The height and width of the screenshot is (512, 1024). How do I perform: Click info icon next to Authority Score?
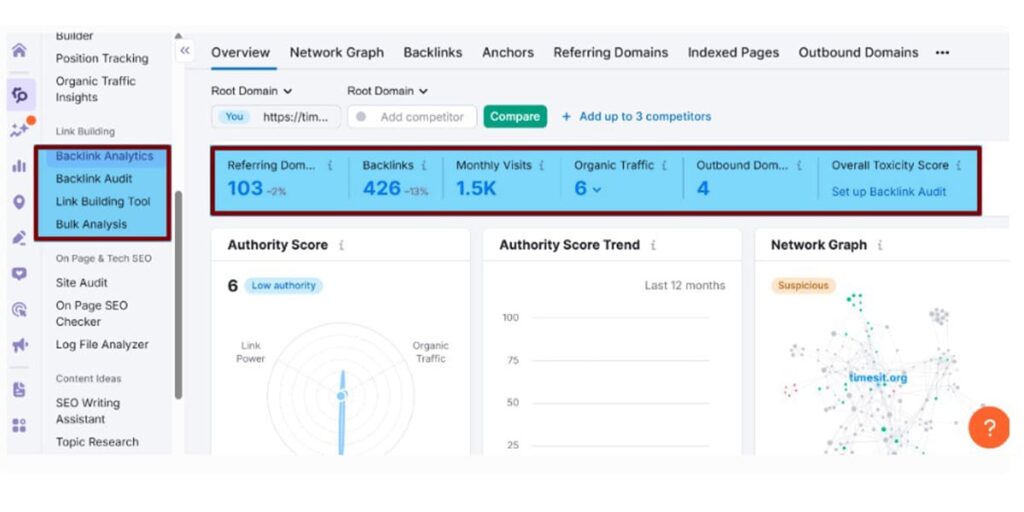coord(342,245)
